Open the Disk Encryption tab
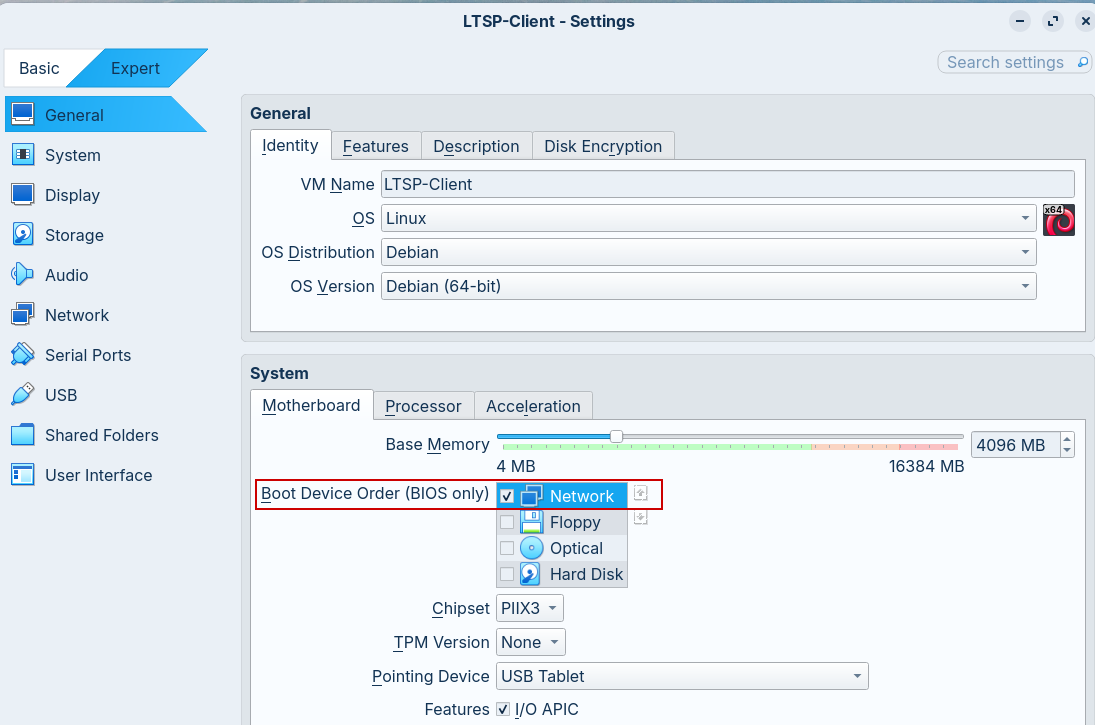 [603, 146]
